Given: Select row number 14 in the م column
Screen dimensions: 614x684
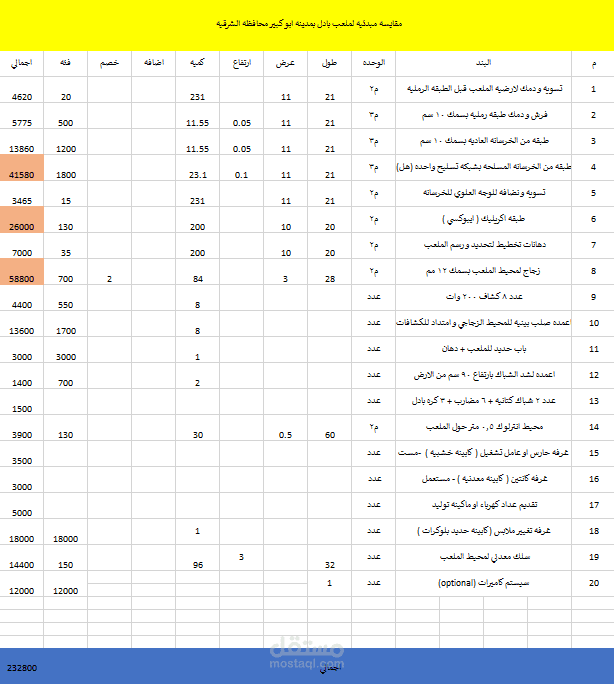Looking at the screenshot, I should [x=594, y=428].
